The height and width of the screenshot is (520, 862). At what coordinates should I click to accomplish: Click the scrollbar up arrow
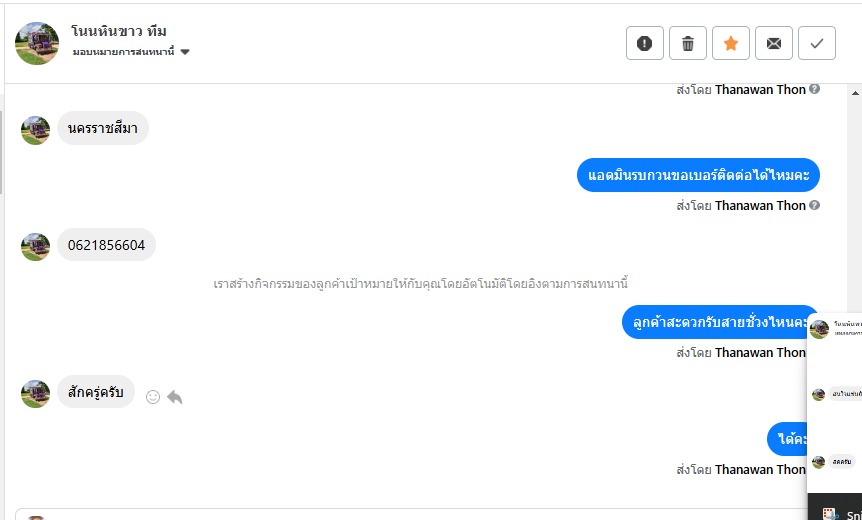[x=854, y=92]
